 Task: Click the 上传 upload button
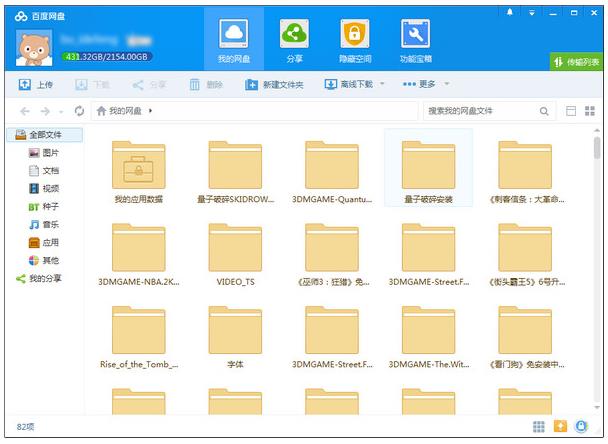click(x=36, y=84)
